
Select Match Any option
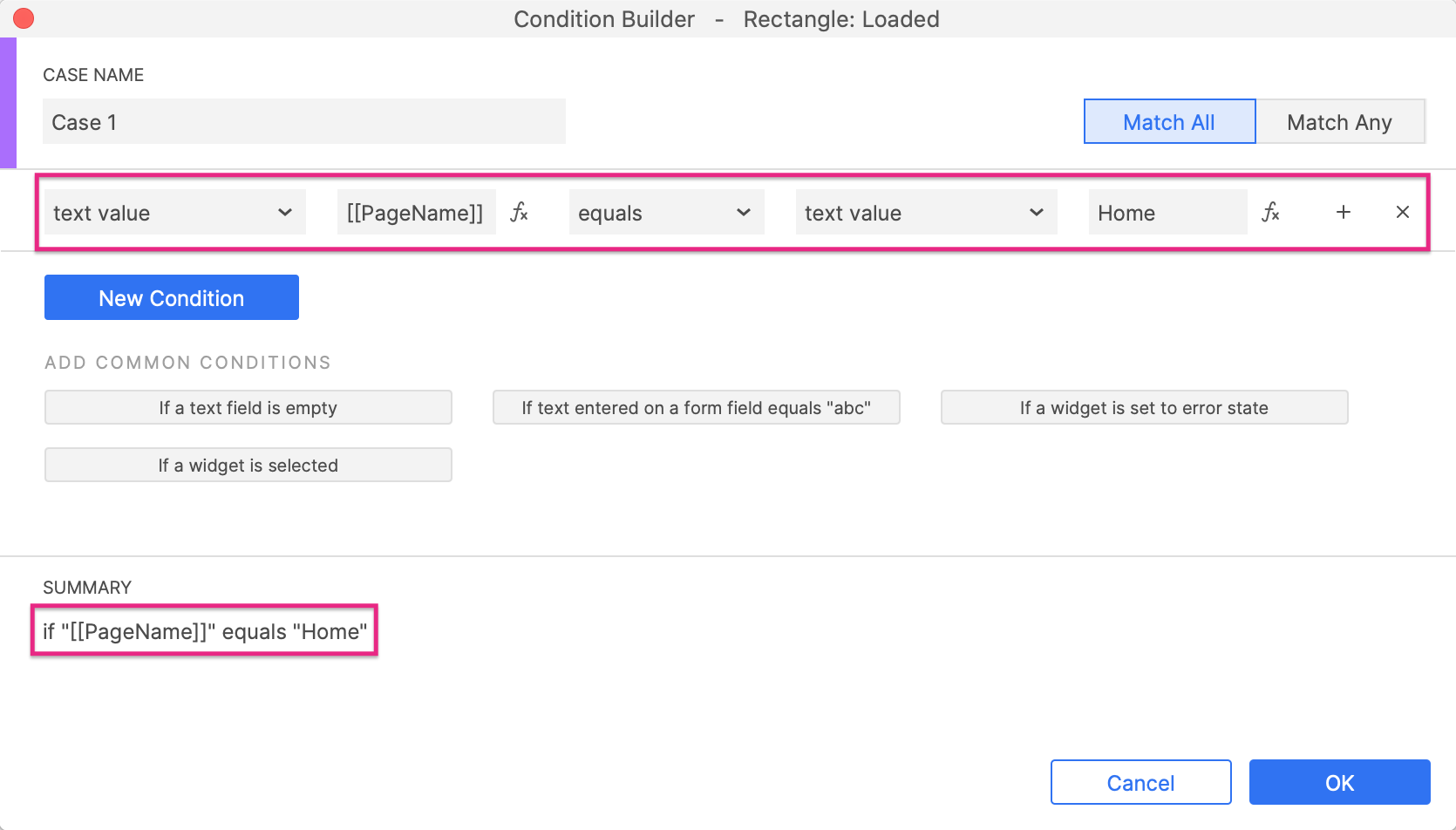click(1340, 121)
